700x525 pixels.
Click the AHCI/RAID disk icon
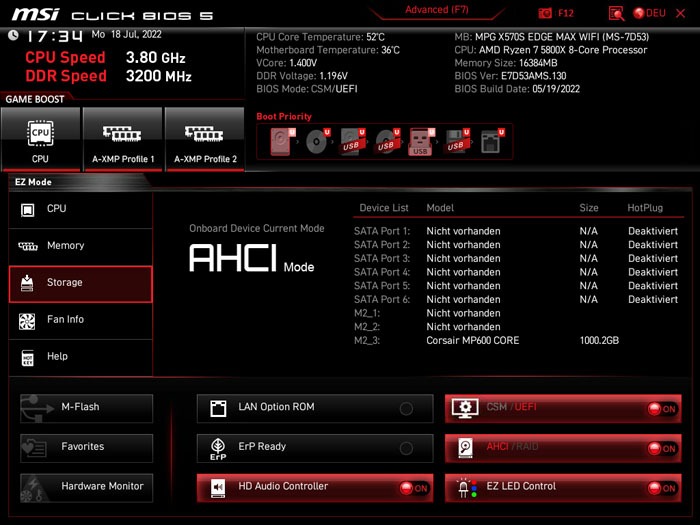(x=465, y=448)
